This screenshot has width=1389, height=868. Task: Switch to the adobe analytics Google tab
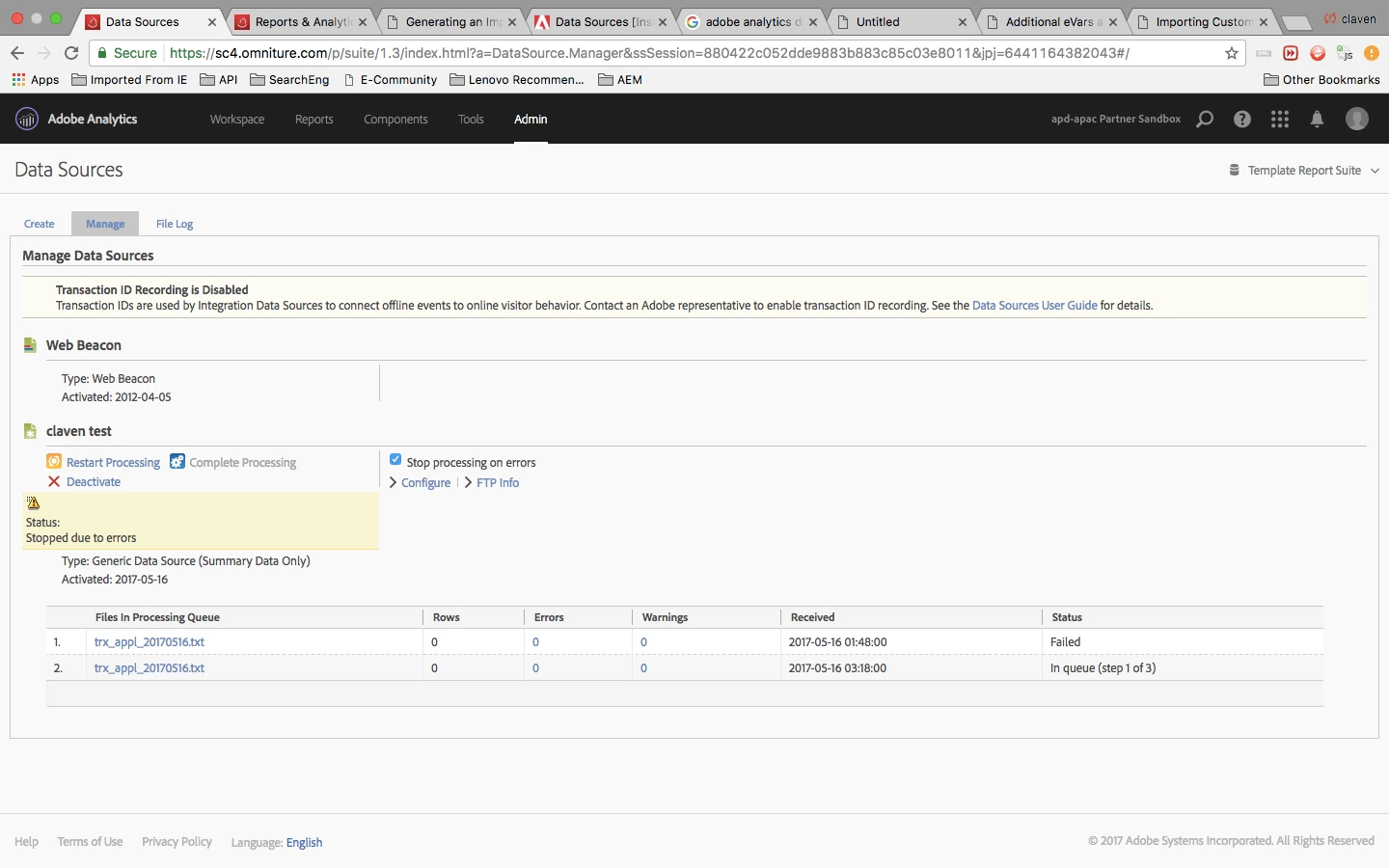pyautogui.click(x=751, y=22)
